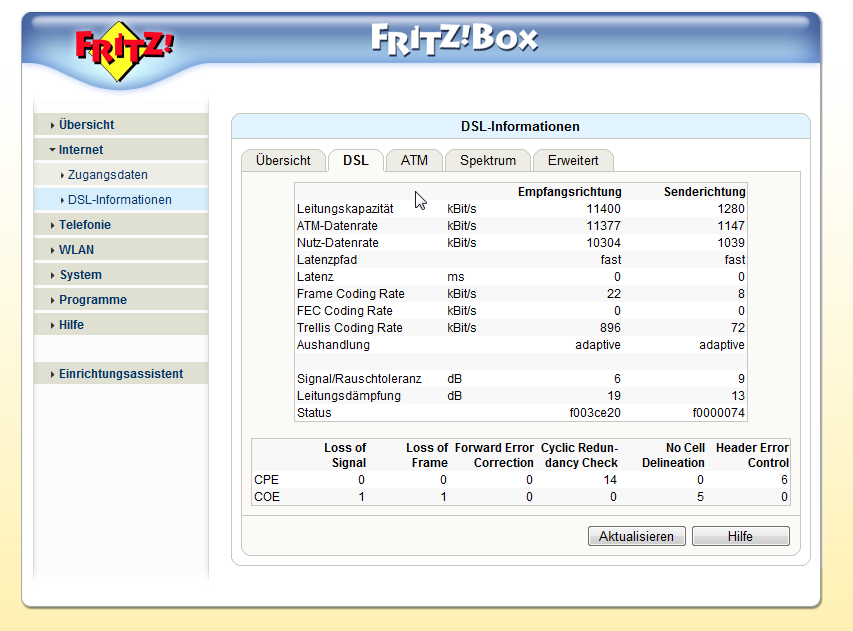The height and width of the screenshot is (631, 853).
Task: Open the Spektrum tab
Action: point(488,160)
